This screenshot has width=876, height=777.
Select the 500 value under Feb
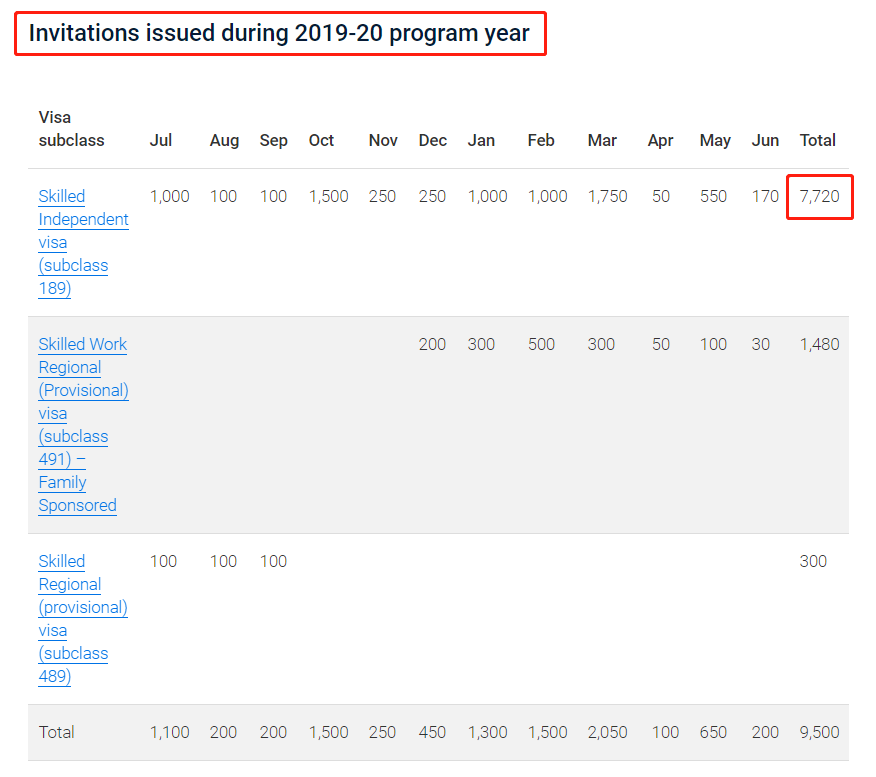(x=541, y=344)
